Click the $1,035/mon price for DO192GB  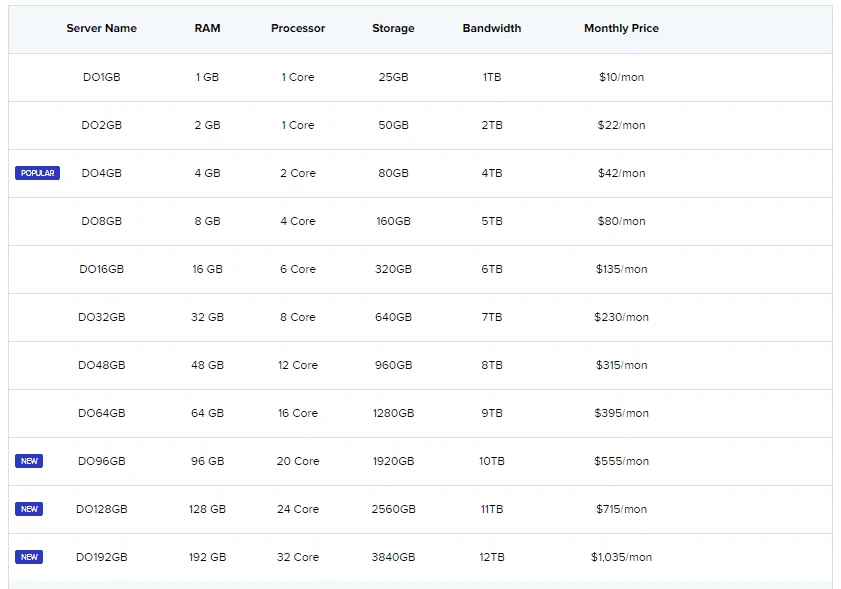coord(621,557)
